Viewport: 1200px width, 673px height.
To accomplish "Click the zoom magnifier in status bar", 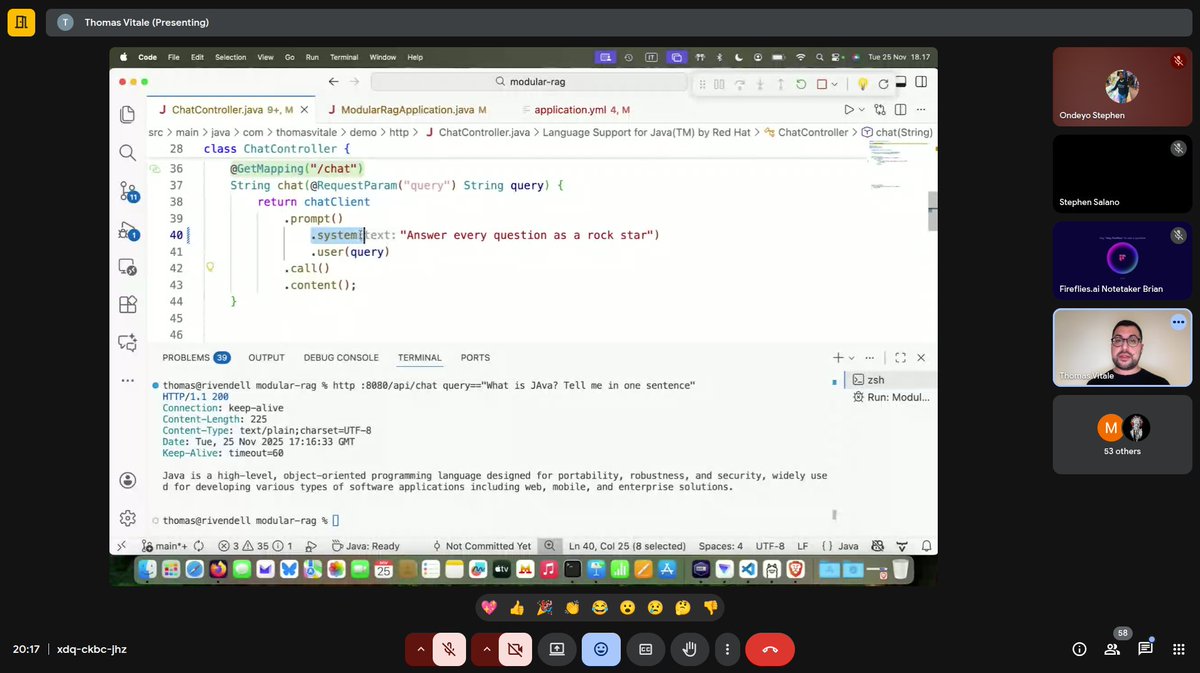I will (549, 546).
